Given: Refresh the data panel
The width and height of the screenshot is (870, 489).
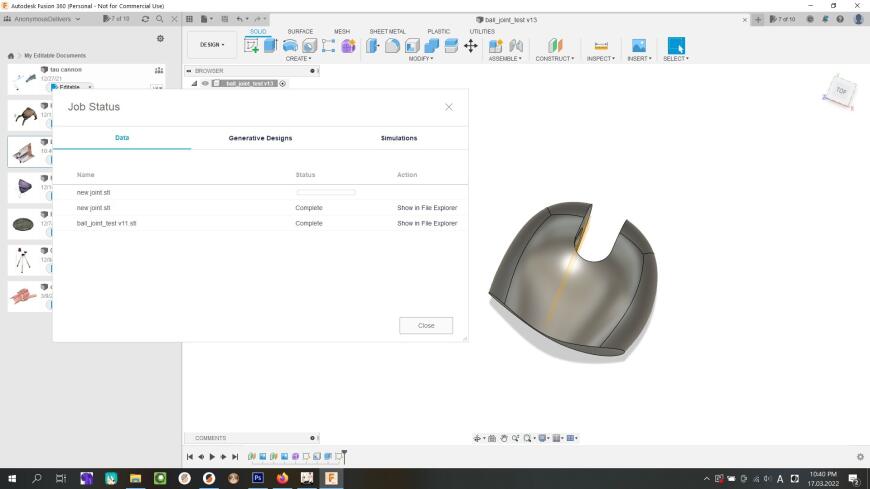Looking at the screenshot, I should click(145, 19).
